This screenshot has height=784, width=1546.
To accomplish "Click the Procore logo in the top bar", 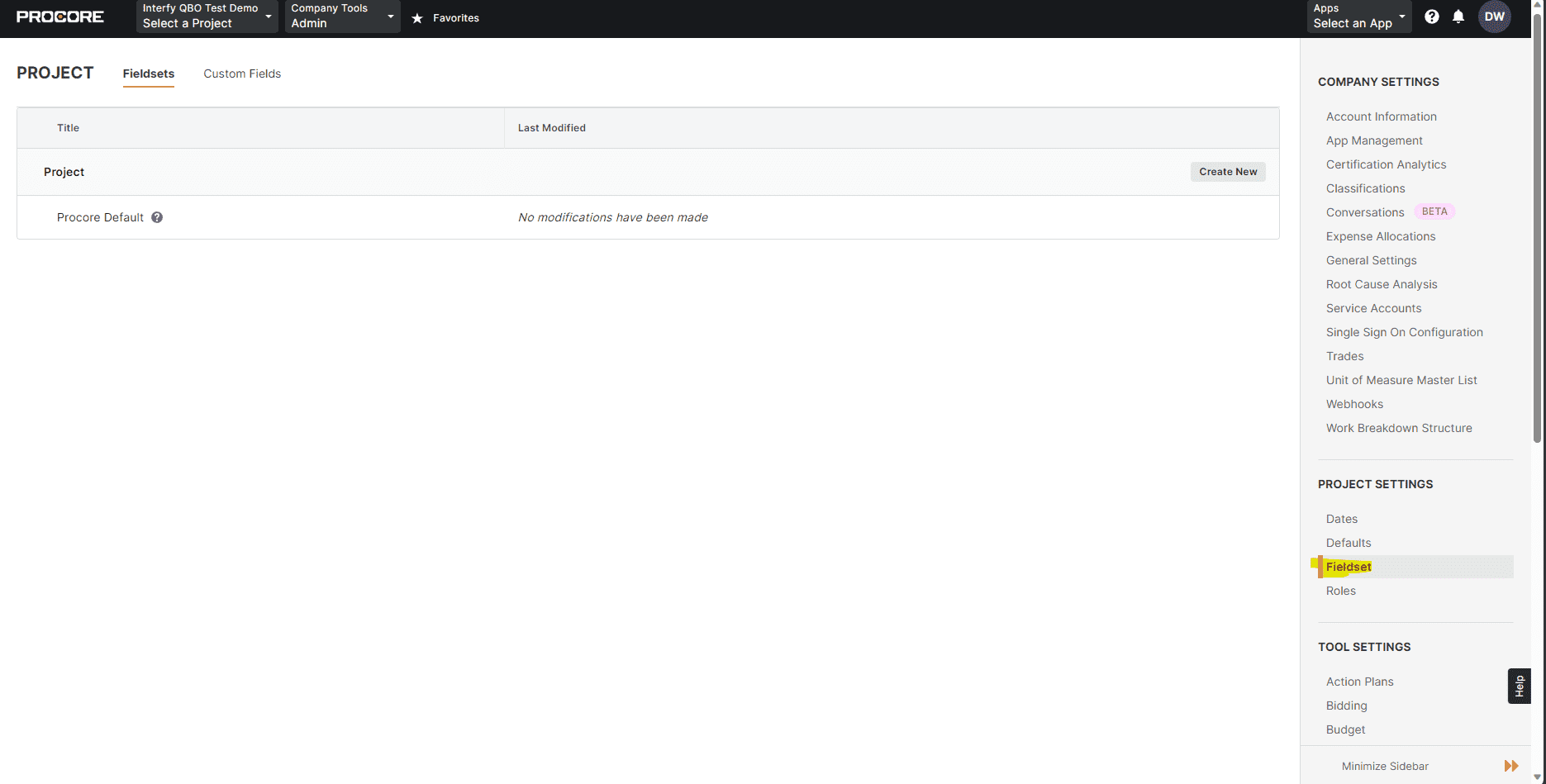I will 59,16.
